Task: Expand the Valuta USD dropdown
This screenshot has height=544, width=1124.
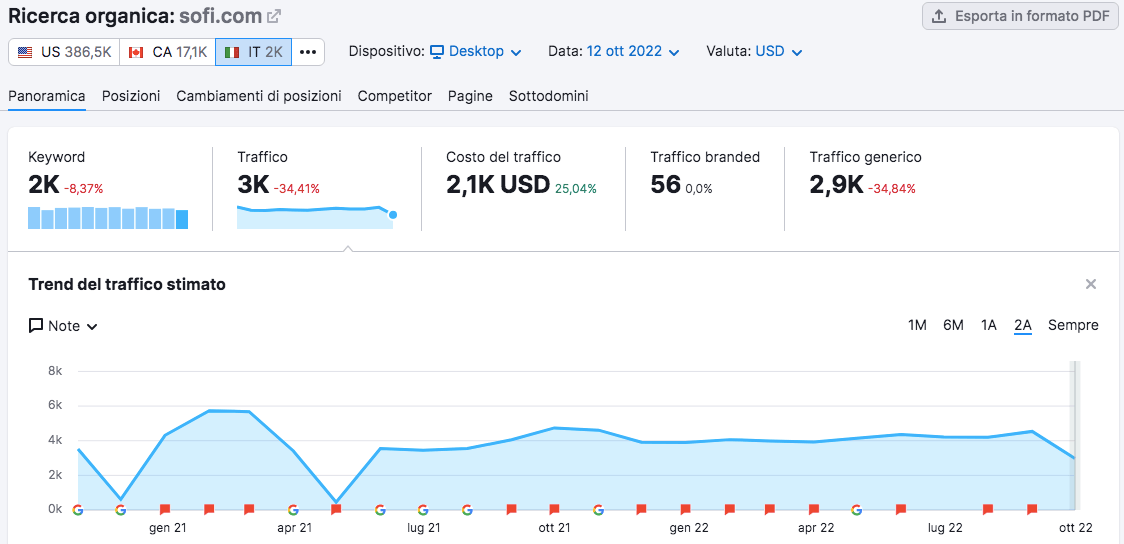Action: pyautogui.click(x=778, y=51)
